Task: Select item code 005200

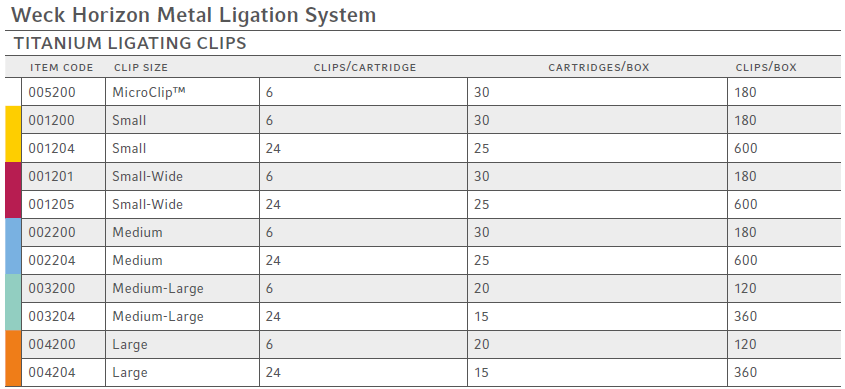Action: coord(52,93)
